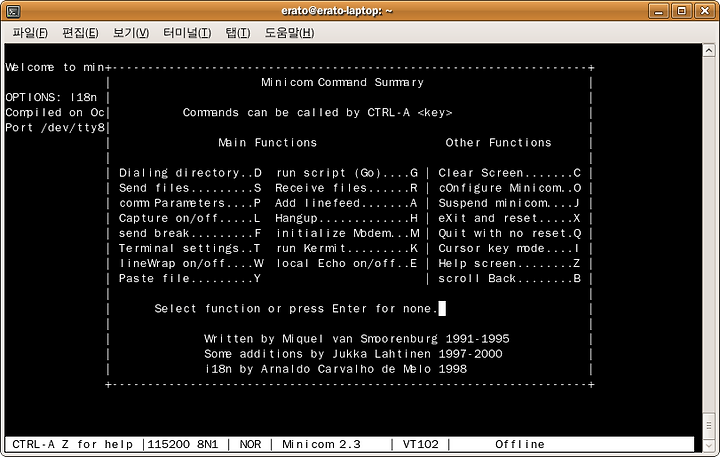Screen dimensions: 720x457
Task: Click the 'Hangup.............H' entry
Action: pyautogui.click(x=347, y=218)
